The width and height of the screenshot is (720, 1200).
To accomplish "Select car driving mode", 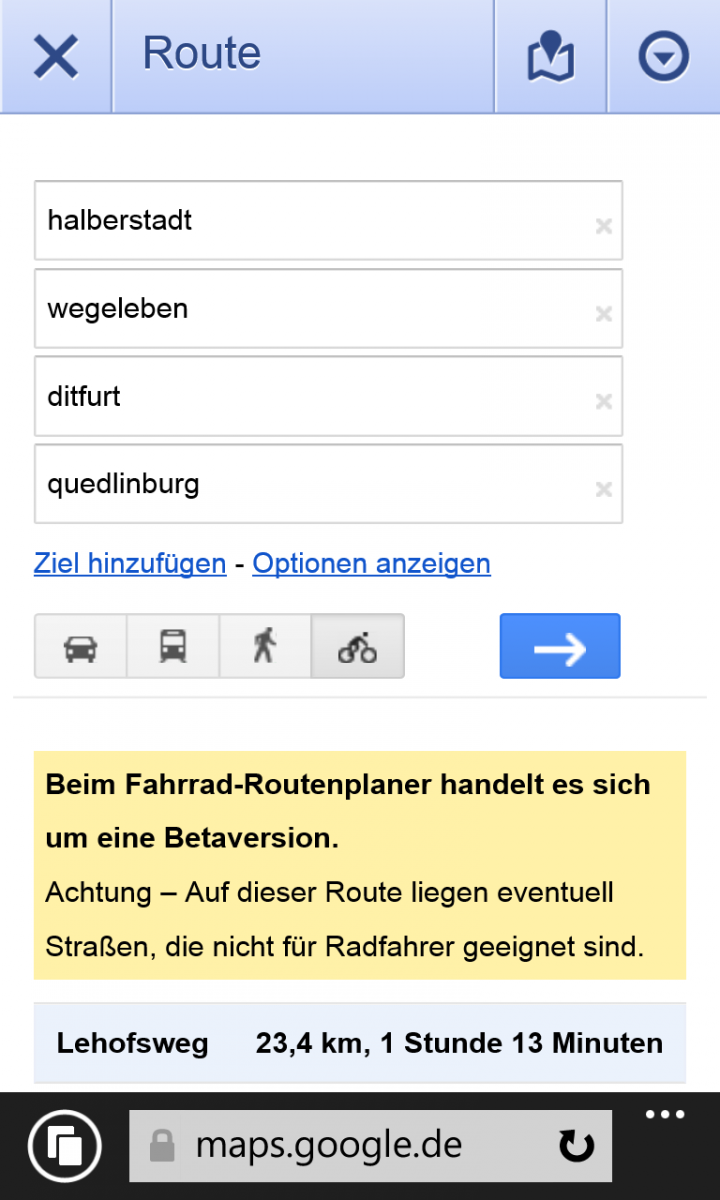I will pos(81,646).
